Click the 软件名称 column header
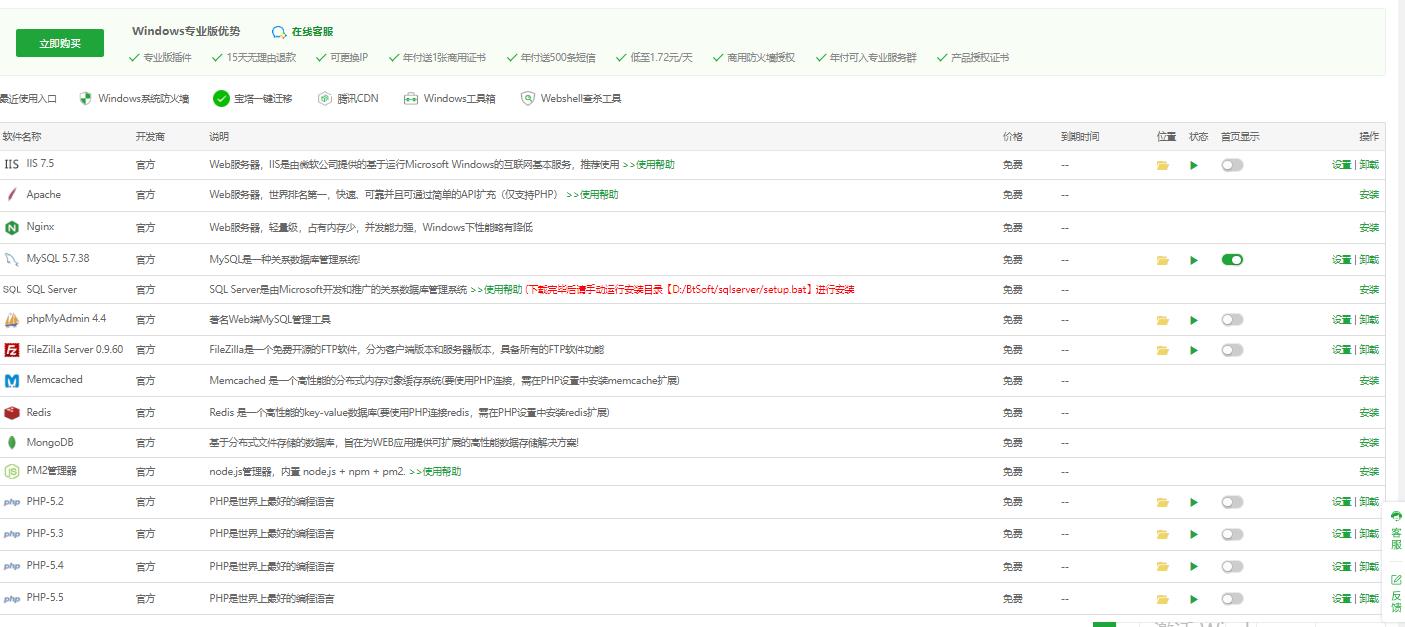Viewport: 1405px width, 627px height. pos(21,136)
